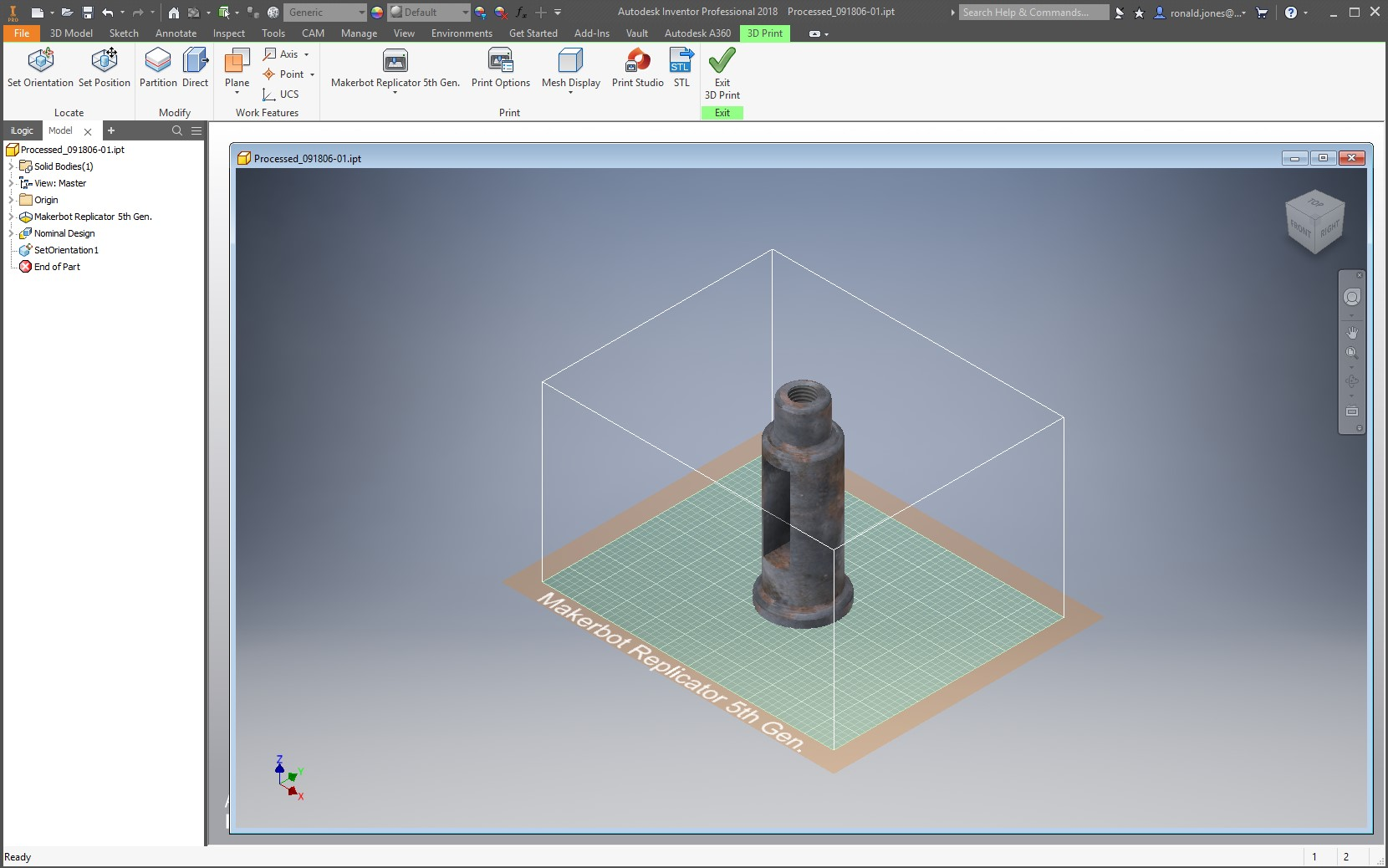Expand the Makerbot Replicator 5th Gen. tree node
1388x868 pixels.
pos(12,217)
